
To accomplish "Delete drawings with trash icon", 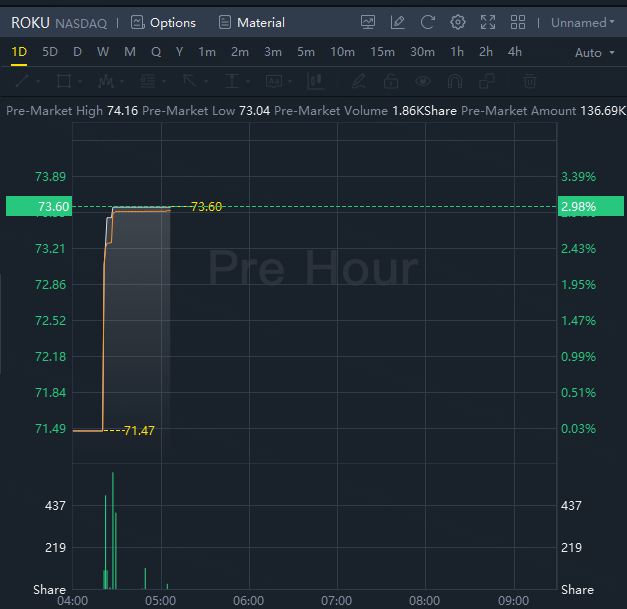I will 530,81.
